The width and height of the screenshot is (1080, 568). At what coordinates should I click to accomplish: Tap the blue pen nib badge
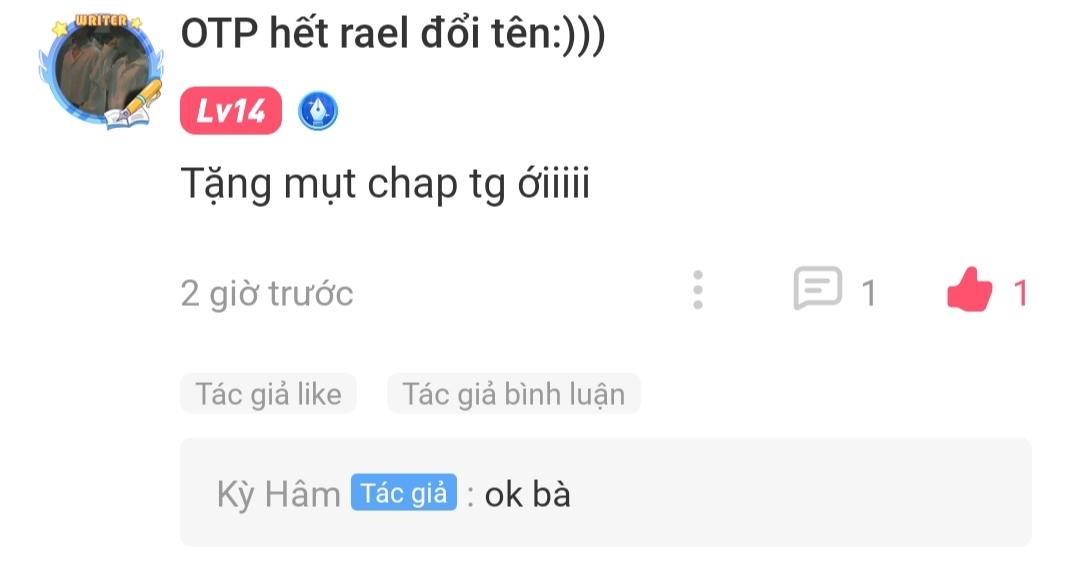(x=318, y=112)
